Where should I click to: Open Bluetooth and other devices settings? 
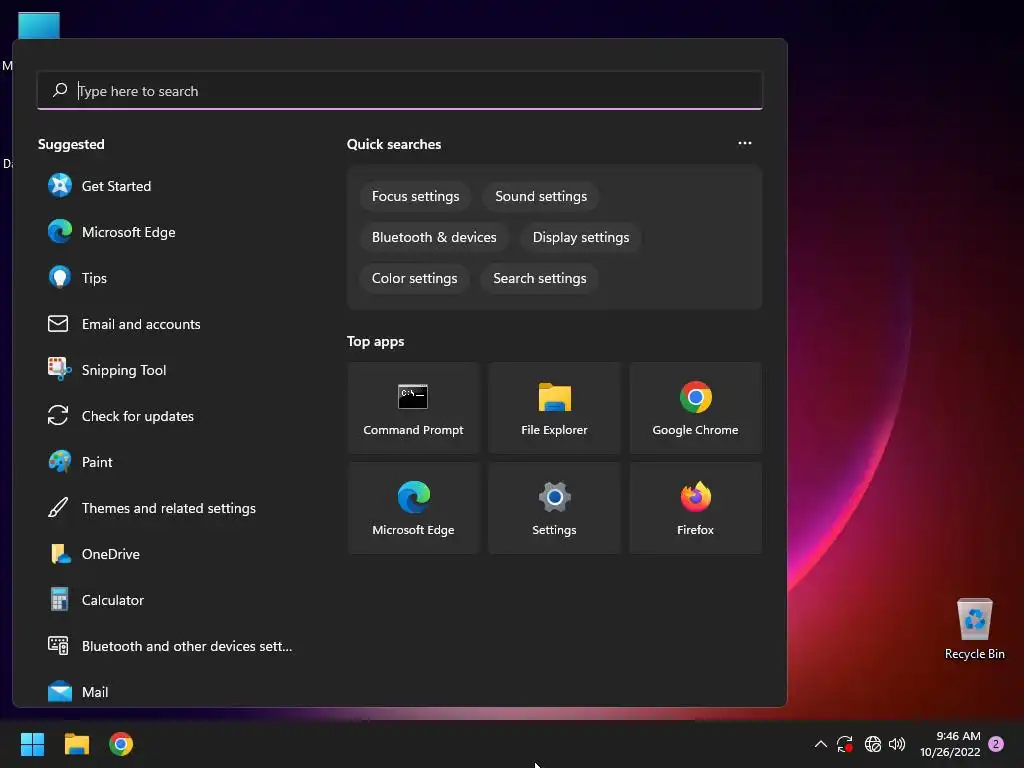click(170, 646)
